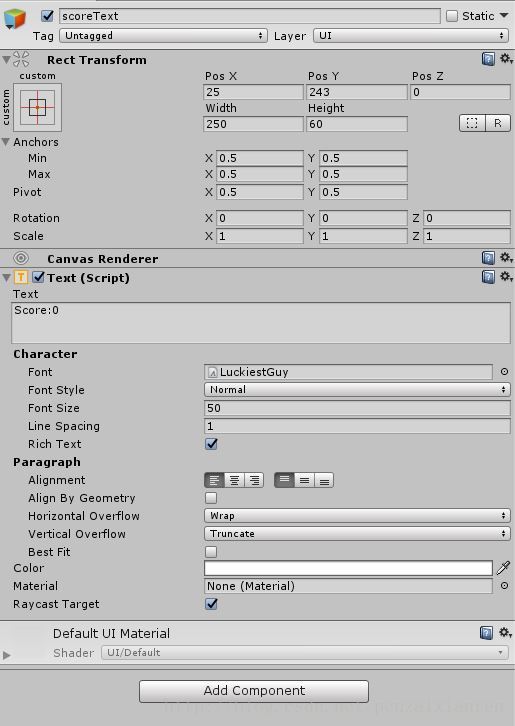Open Rect Transform gear settings menu

(506, 59)
